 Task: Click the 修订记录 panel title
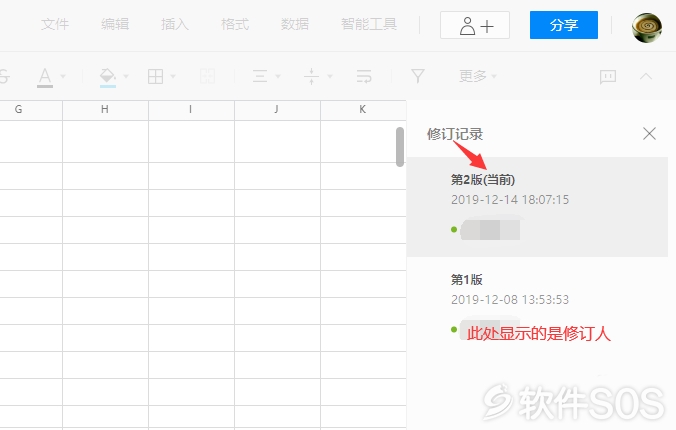[x=455, y=134]
